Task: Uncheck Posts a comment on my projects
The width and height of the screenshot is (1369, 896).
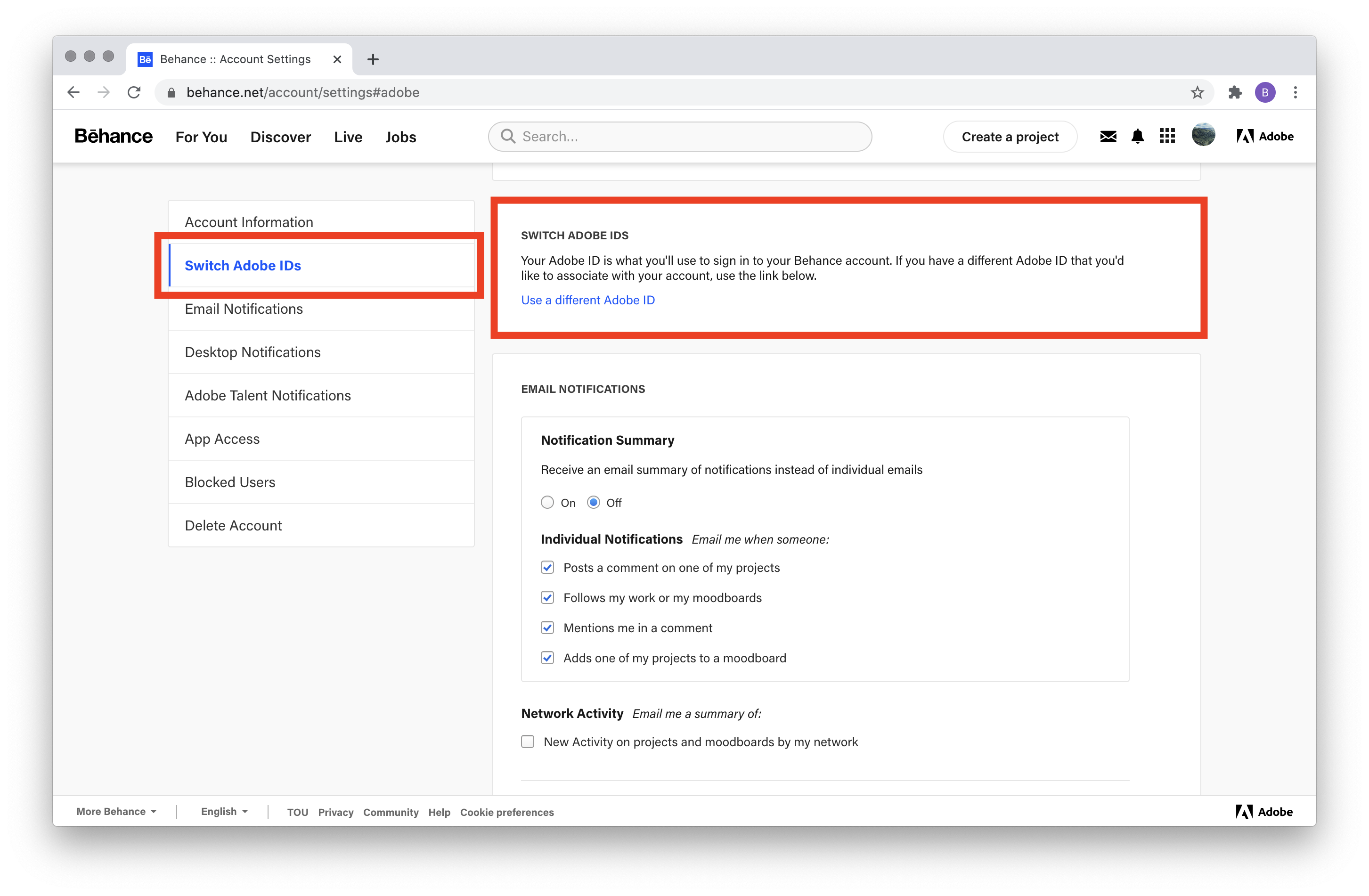Action: 547,568
